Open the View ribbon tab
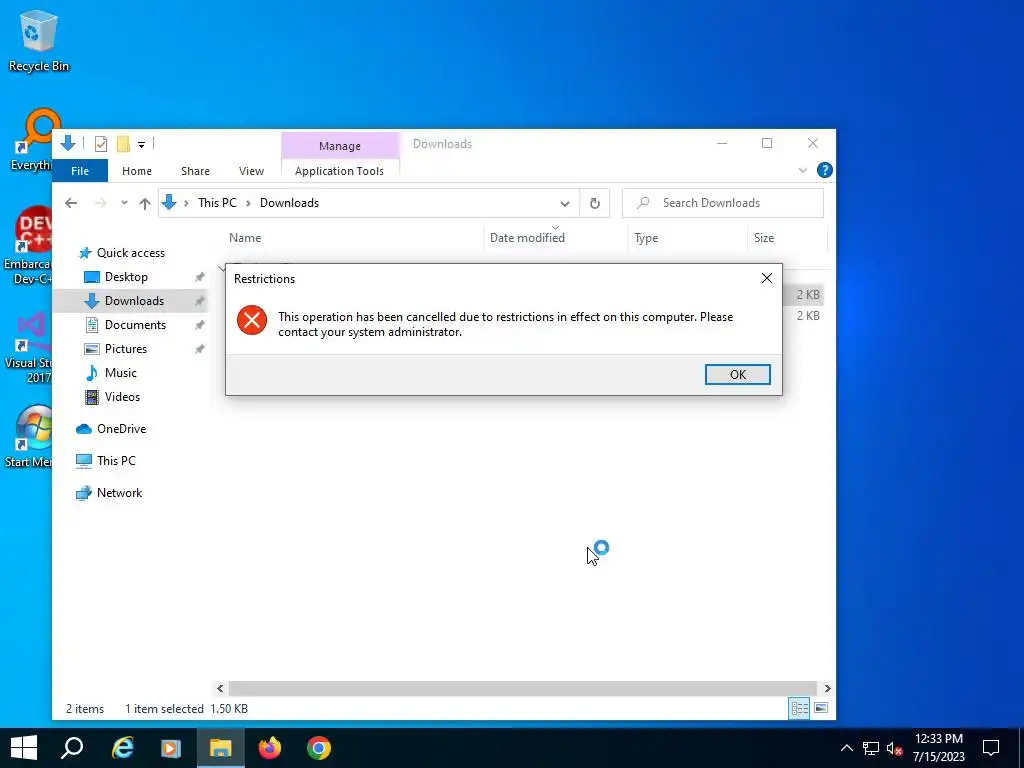This screenshot has height=768, width=1024. [251, 171]
